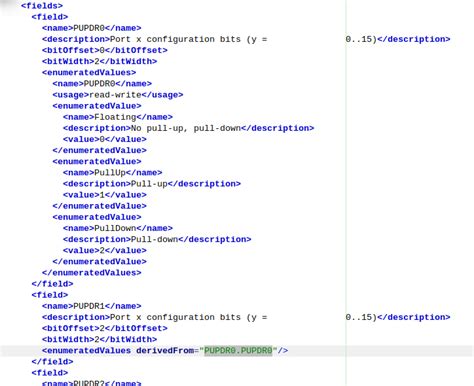Click the first bitWidth 2 line
Screen dimensions: 474x386
point(99,61)
